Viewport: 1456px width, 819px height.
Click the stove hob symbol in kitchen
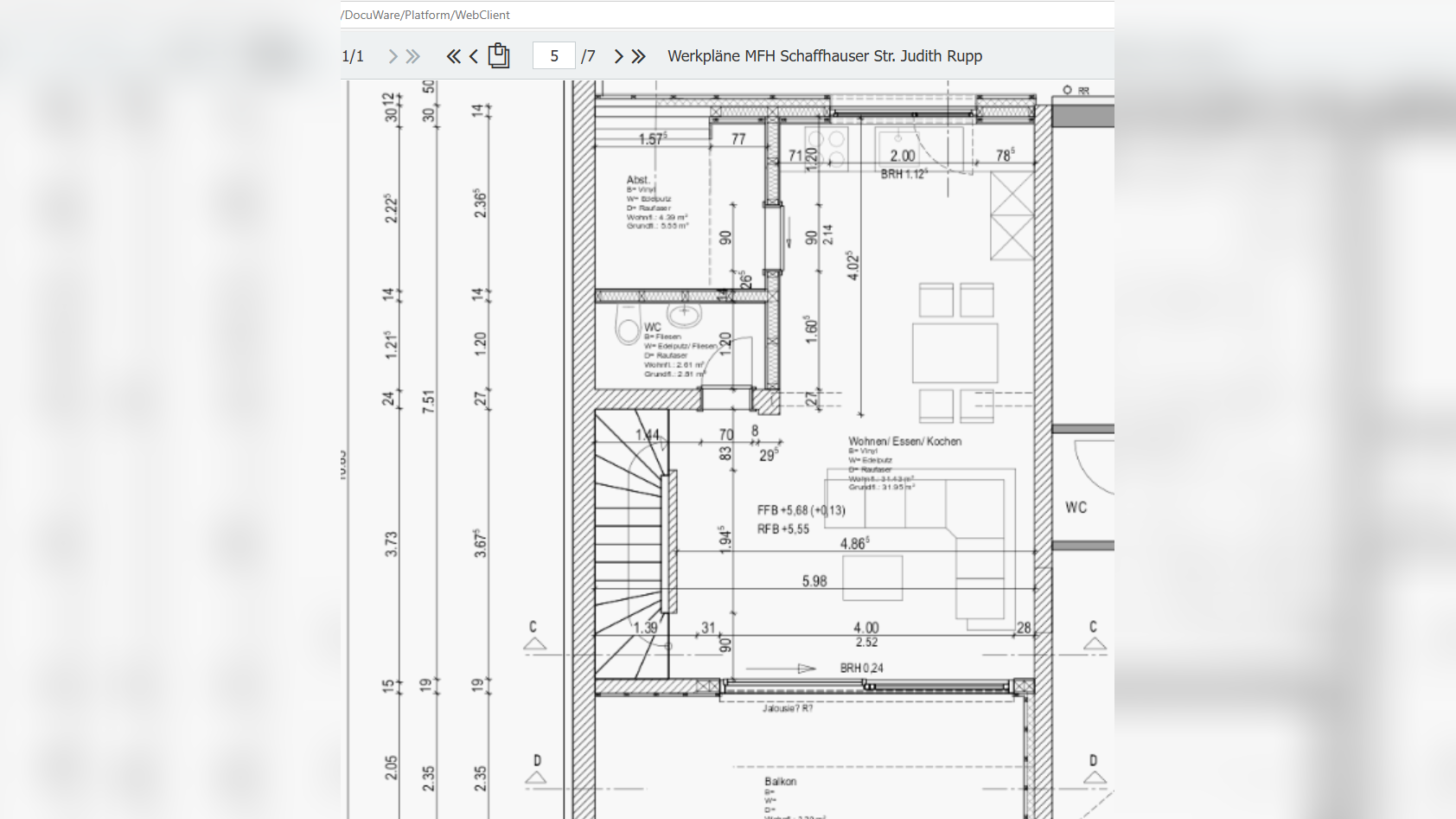[826, 147]
